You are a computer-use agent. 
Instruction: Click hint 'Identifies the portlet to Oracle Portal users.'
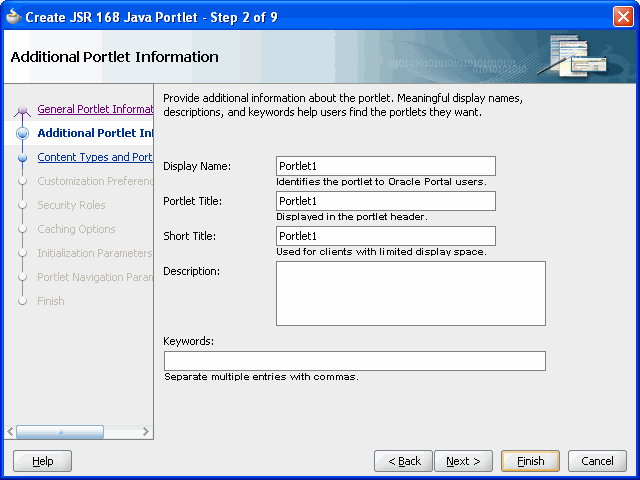[x=381, y=182]
